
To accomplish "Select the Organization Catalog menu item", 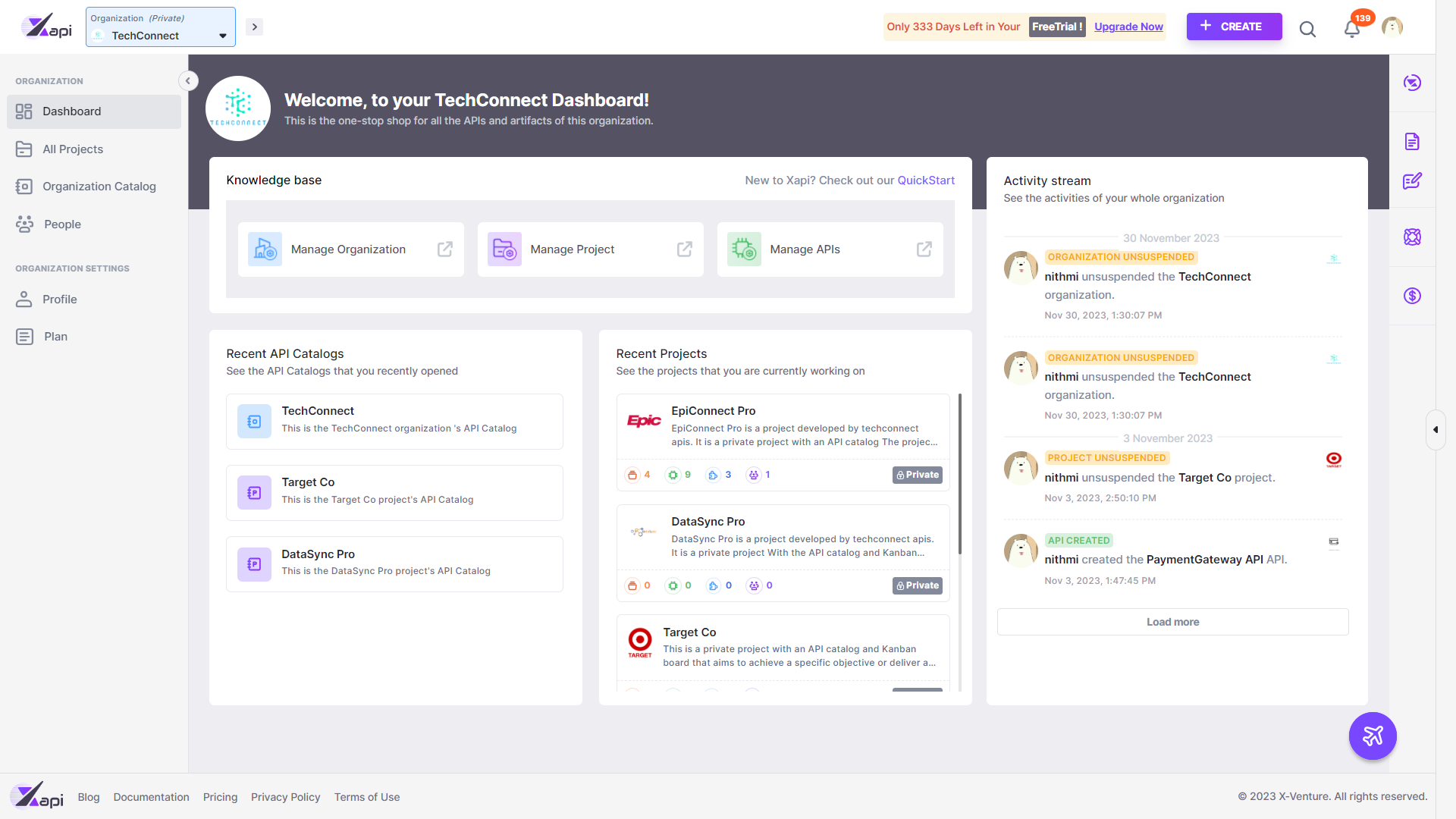I will (98, 186).
